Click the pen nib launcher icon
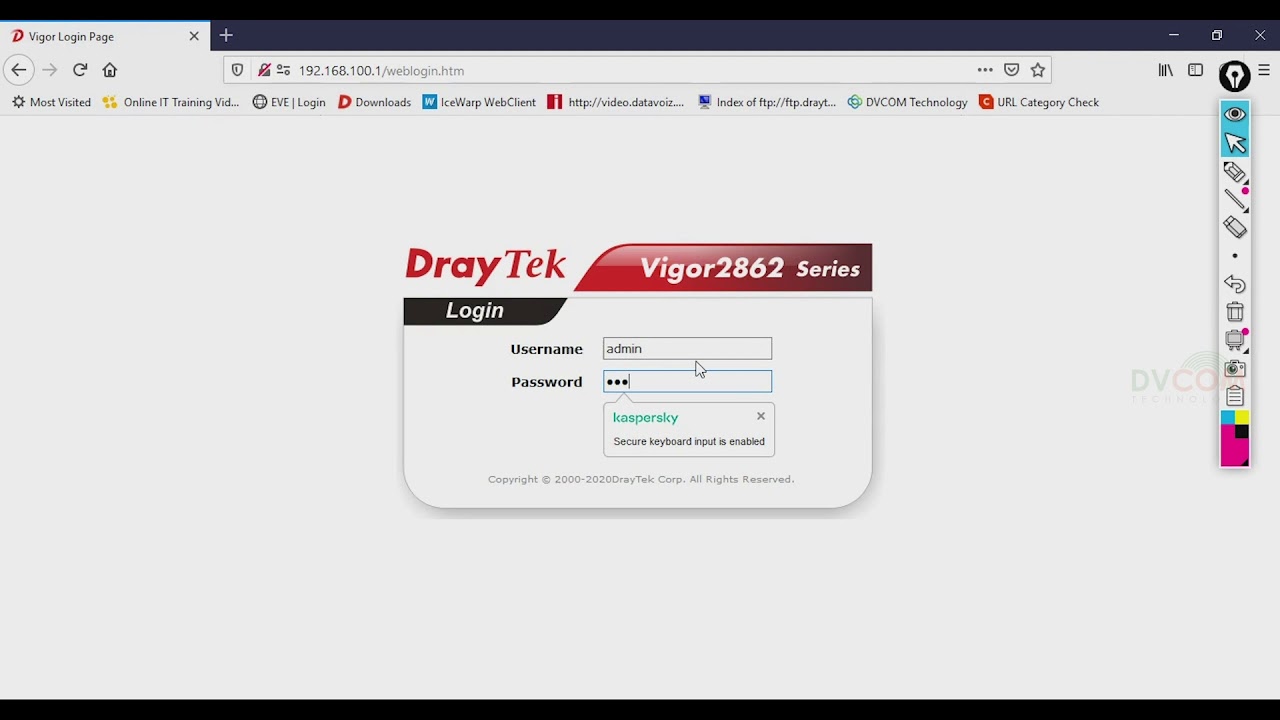The height and width of the screenshot is (720, 1280). pos(1235,75)
